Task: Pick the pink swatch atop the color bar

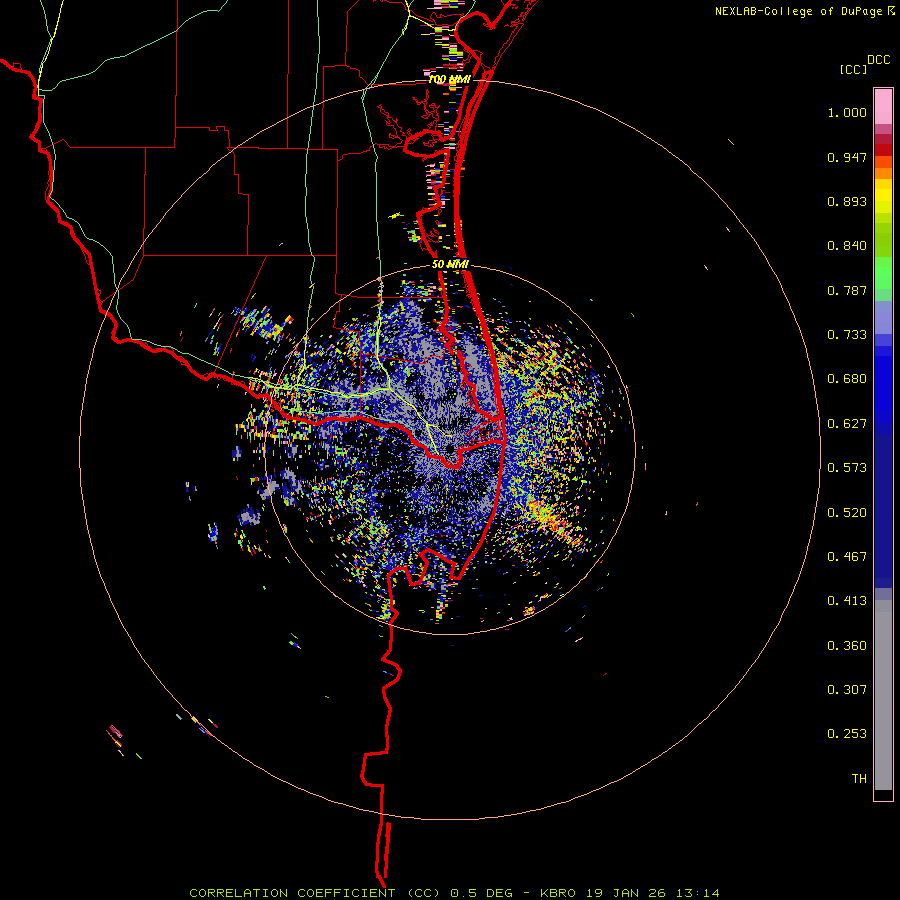Action: [883, 106]
